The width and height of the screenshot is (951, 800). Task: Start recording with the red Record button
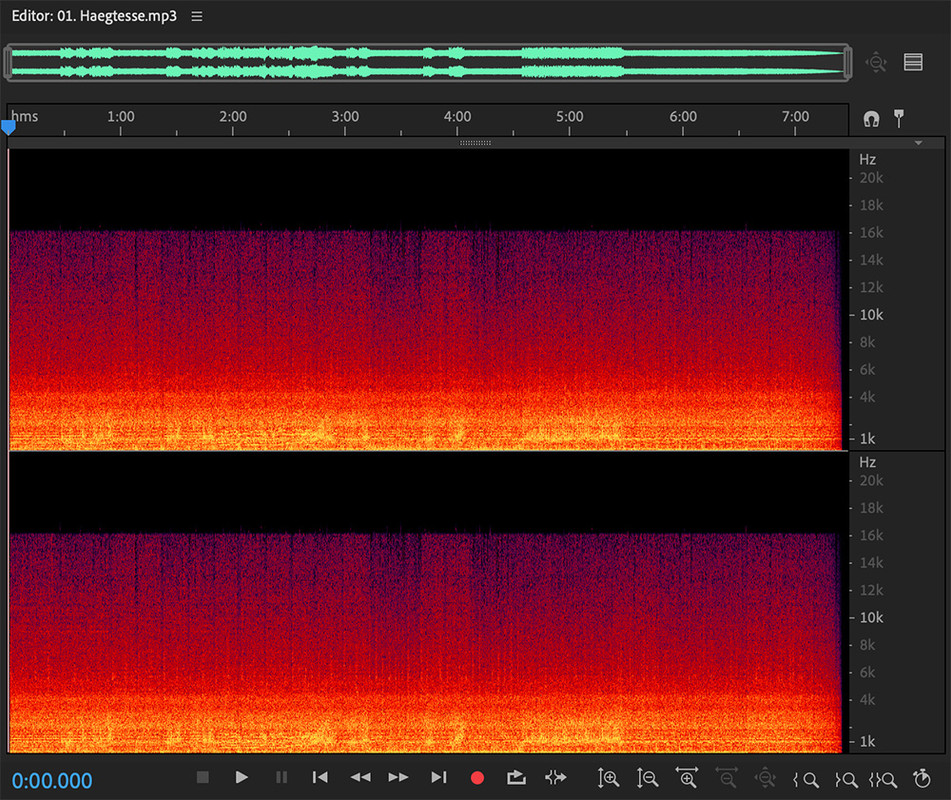coord(477,778)
